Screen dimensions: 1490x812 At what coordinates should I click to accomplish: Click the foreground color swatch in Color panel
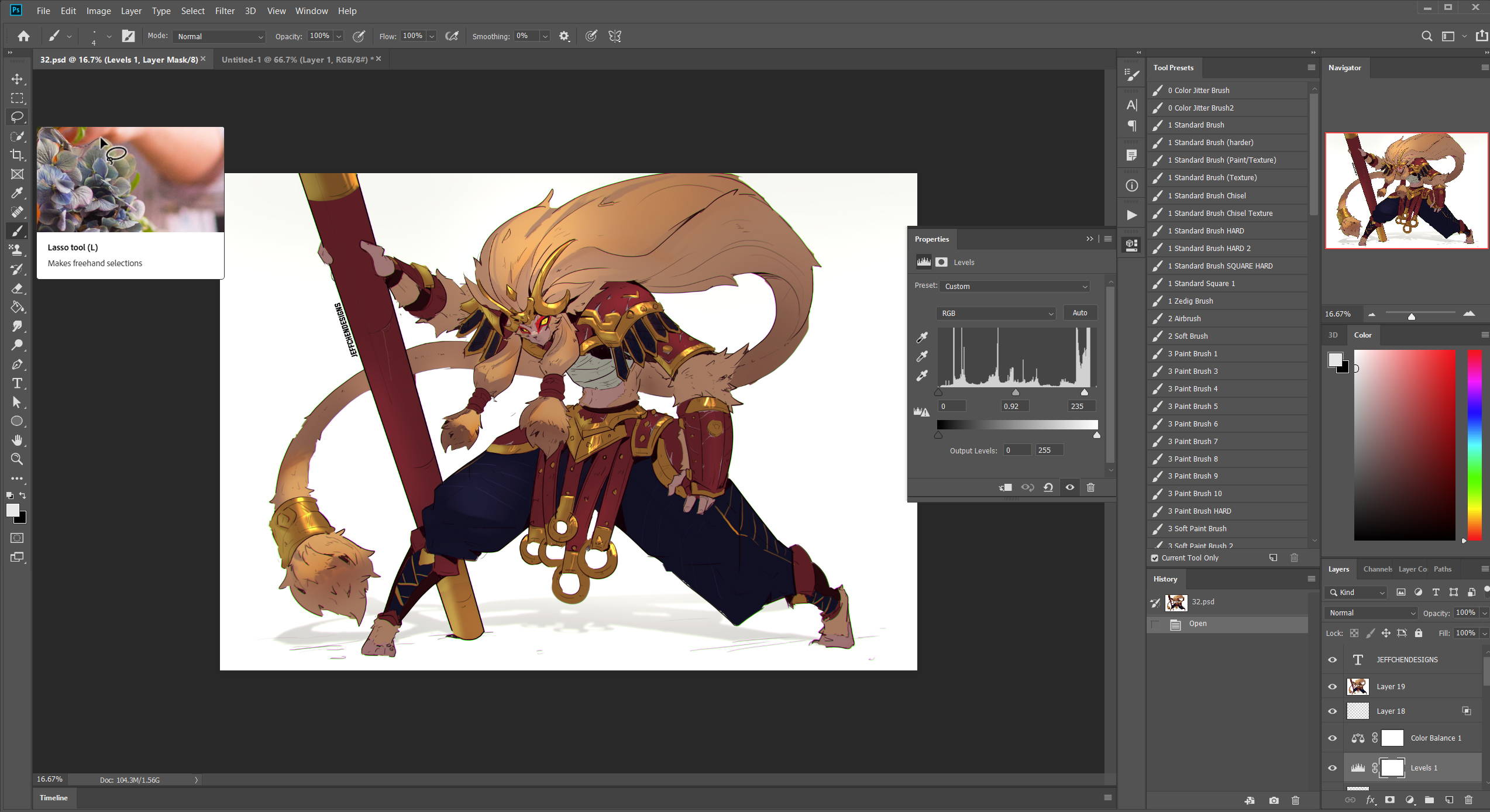(1334, 359)
